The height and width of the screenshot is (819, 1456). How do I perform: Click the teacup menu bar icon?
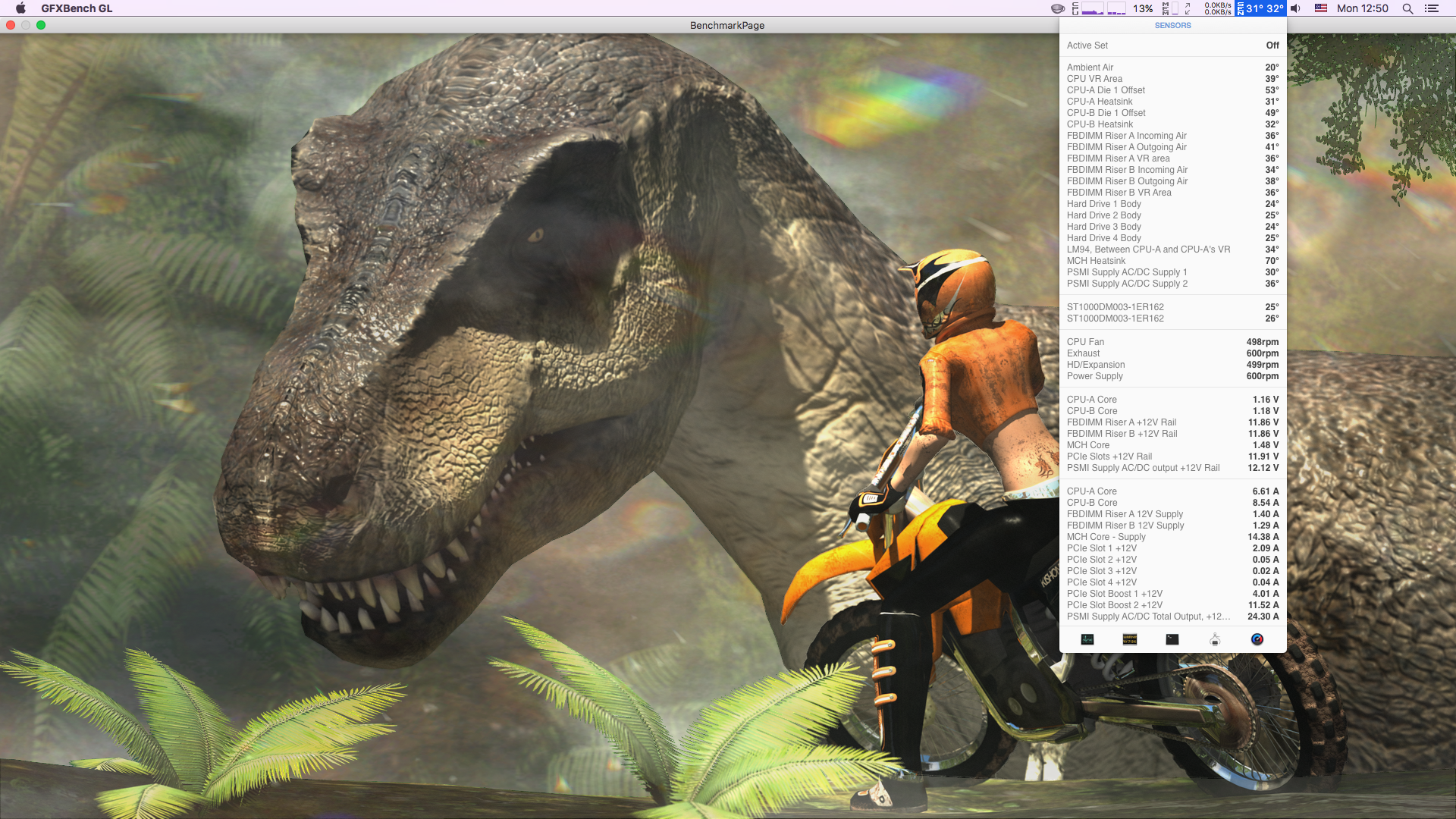coord(1057,8)
